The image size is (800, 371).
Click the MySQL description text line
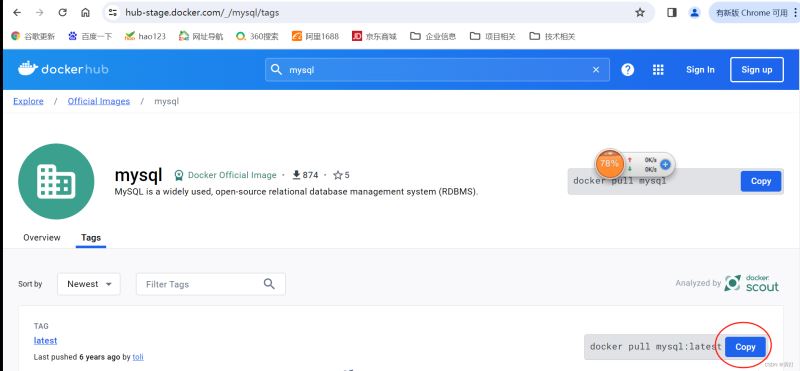pyautogui.click(x=296, y=192)
